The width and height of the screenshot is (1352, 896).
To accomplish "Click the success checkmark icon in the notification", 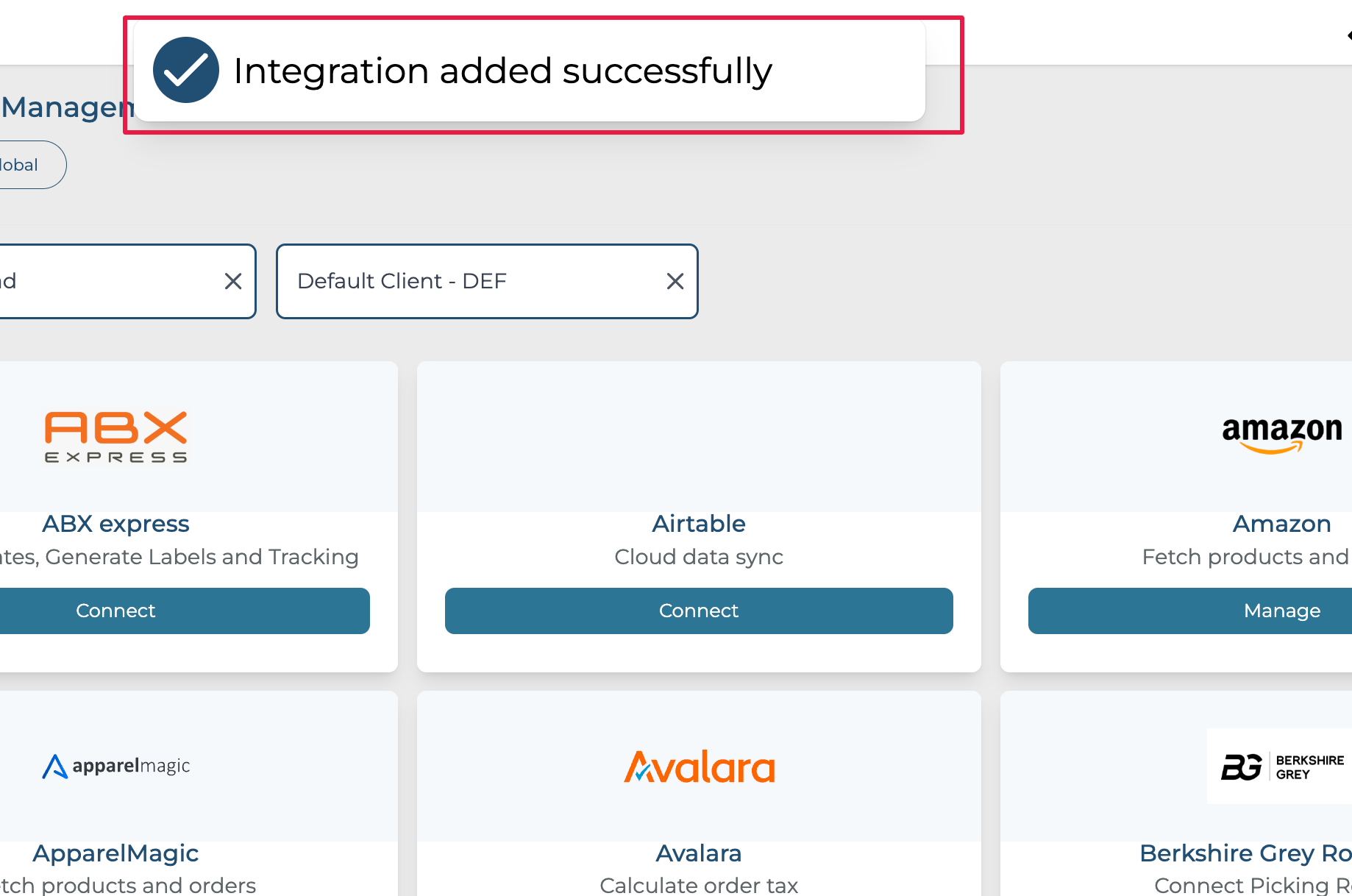I will [x=185, y=71].
